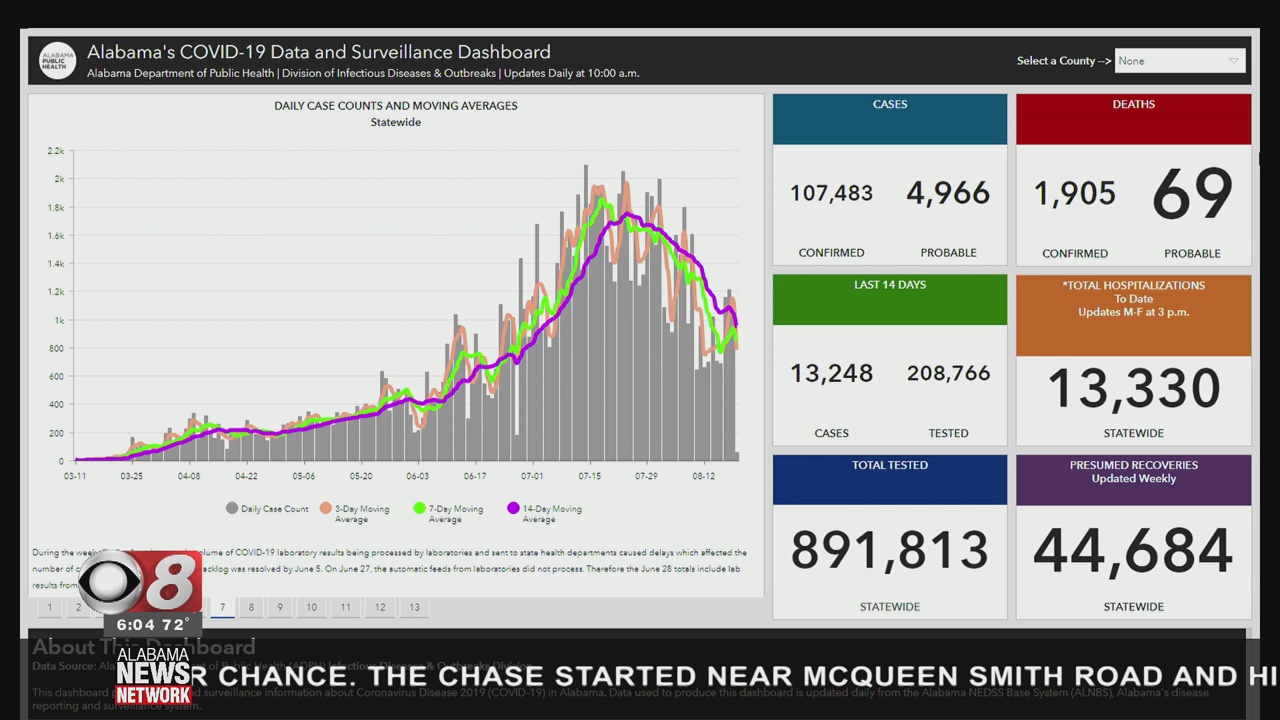This screenshot has height=720, width=1280.
Task: Go to chart page 8 tab
Action: (x=251, y=607)
